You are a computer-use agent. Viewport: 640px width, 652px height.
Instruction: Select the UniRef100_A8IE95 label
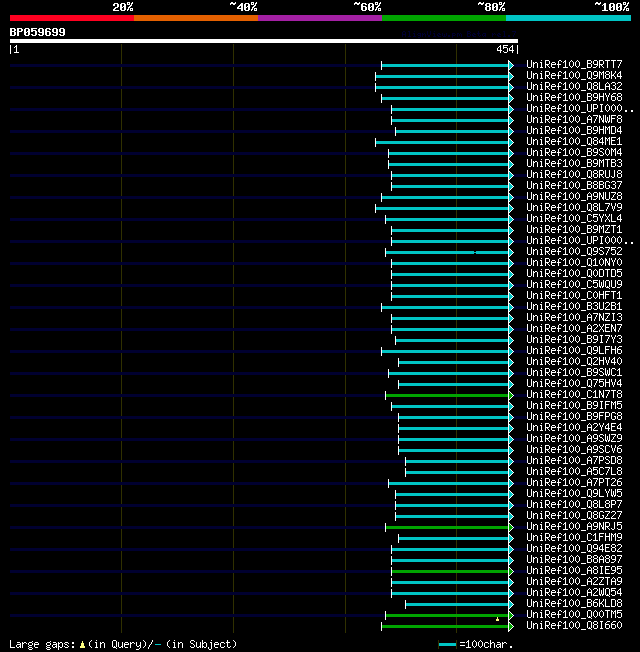click(574, 571)
